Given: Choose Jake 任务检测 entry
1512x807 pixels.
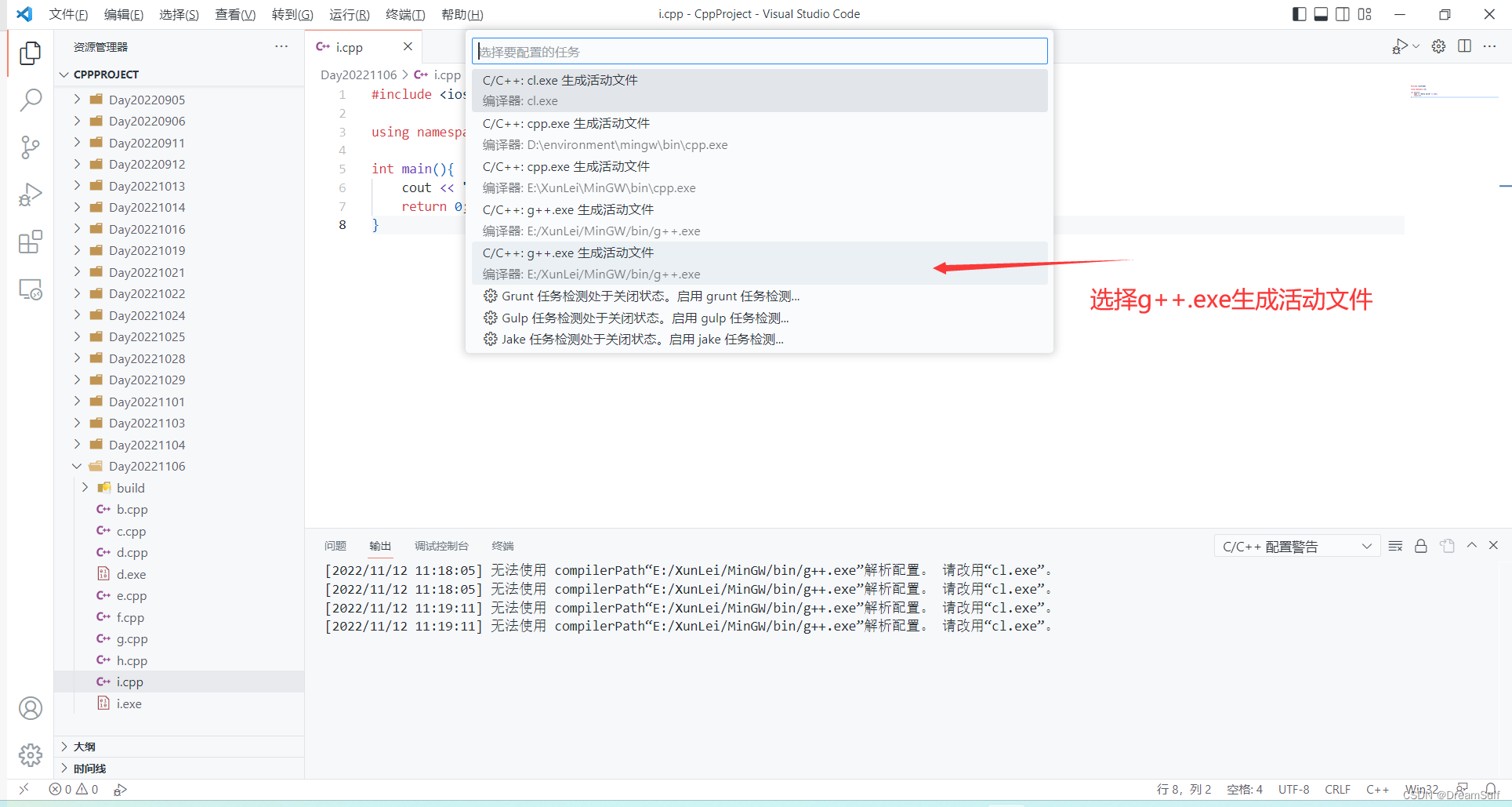Looking at the screenshot, I should (x=760, y=339).
